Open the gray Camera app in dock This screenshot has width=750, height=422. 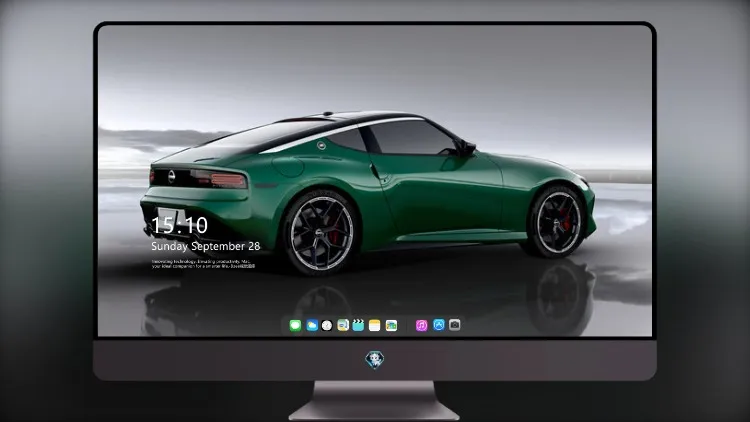tap(454, 325)
